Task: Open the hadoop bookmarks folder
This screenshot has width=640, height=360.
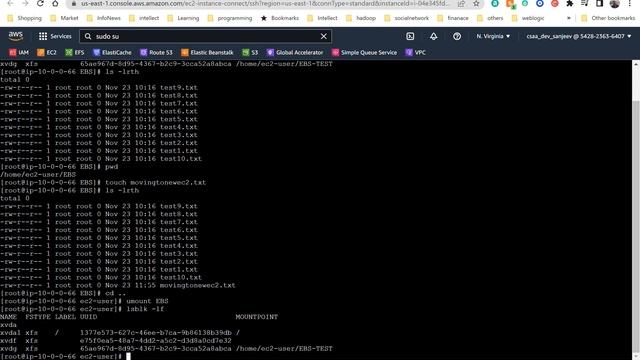Action: (x=361, y=18)
